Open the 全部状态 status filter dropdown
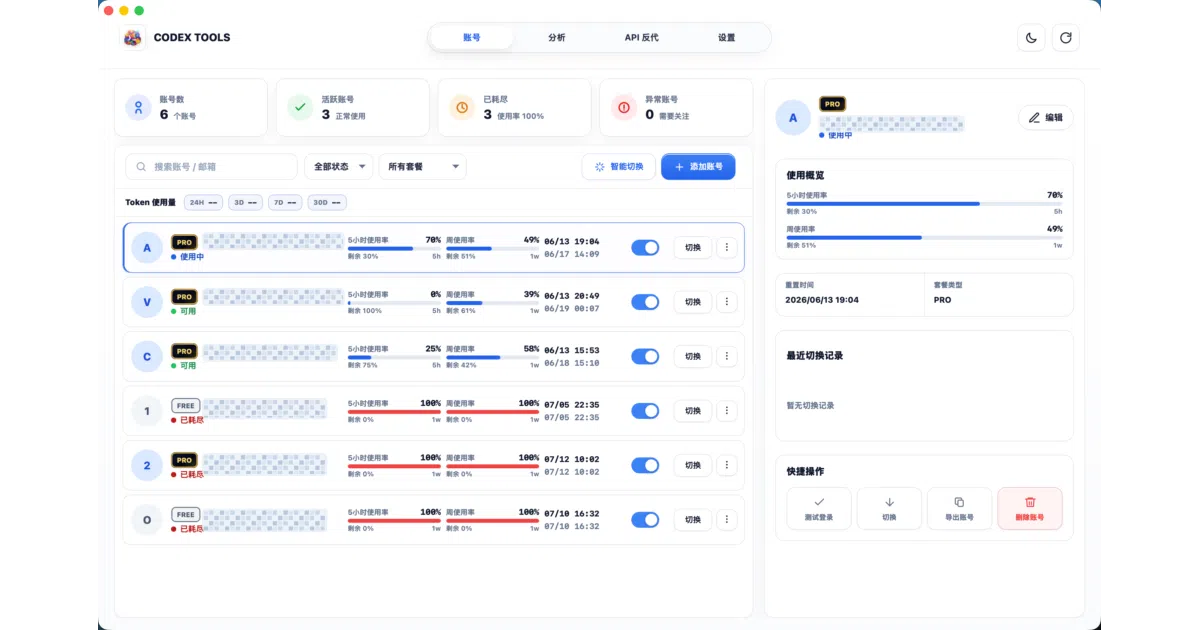The image size is (1200, 630). (x=338, y=167)
